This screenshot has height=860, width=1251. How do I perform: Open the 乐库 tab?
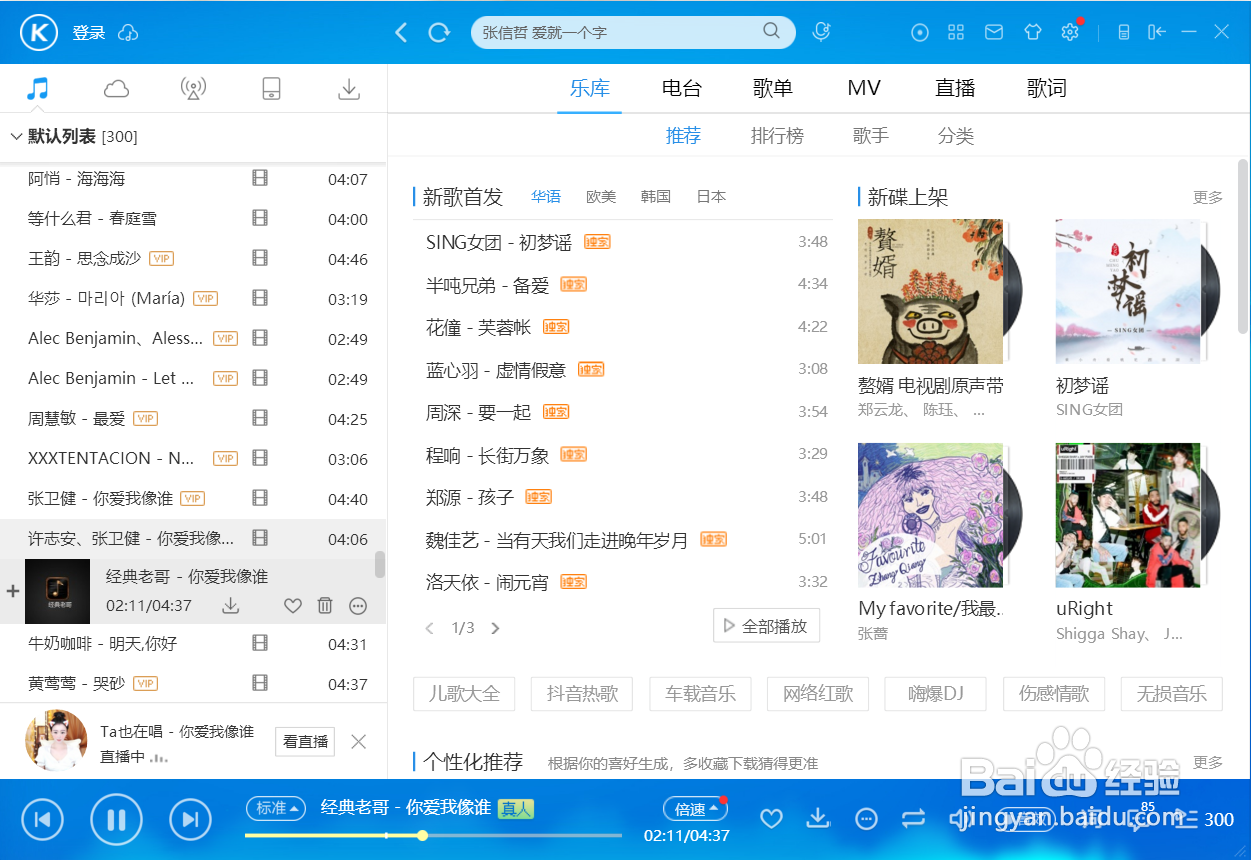tap(590, 88)
